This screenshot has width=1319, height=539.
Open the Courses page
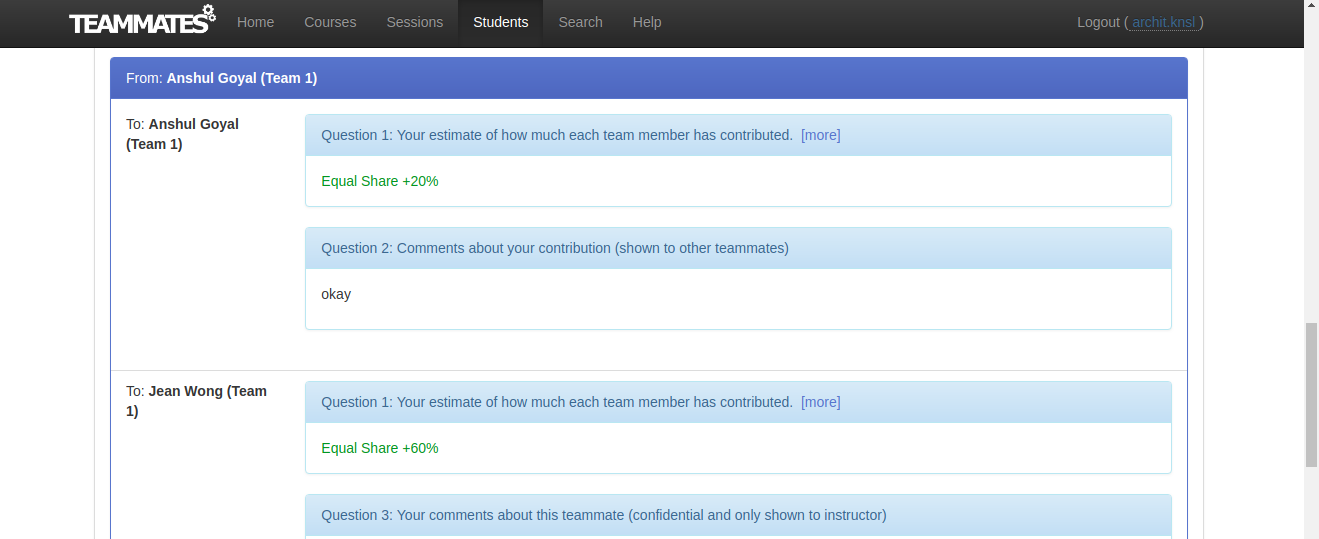(330, 22)
